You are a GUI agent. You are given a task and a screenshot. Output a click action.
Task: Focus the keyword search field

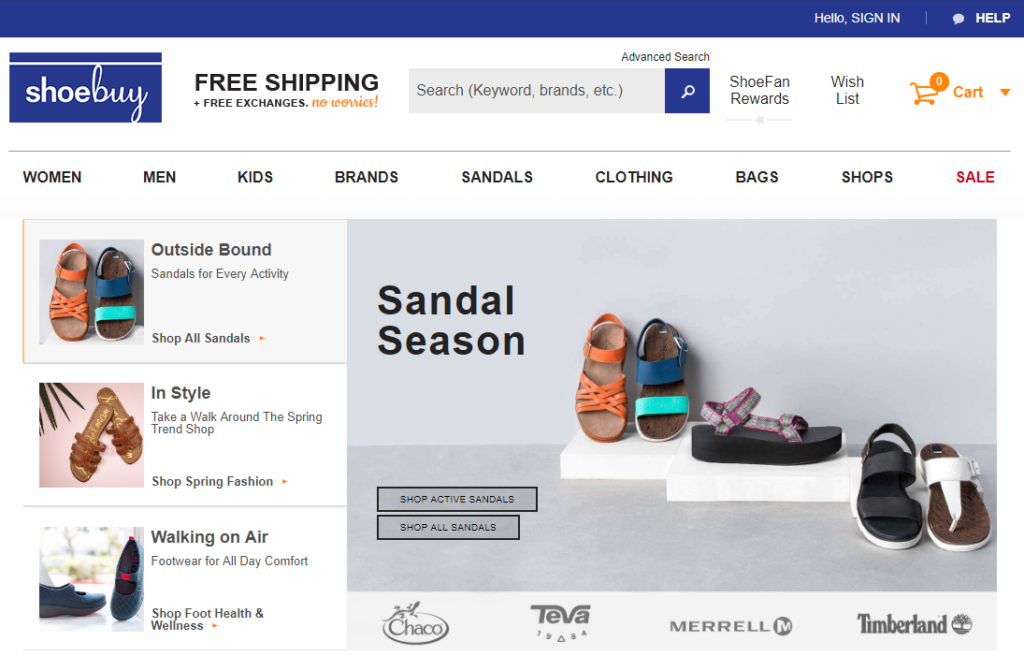537,91
